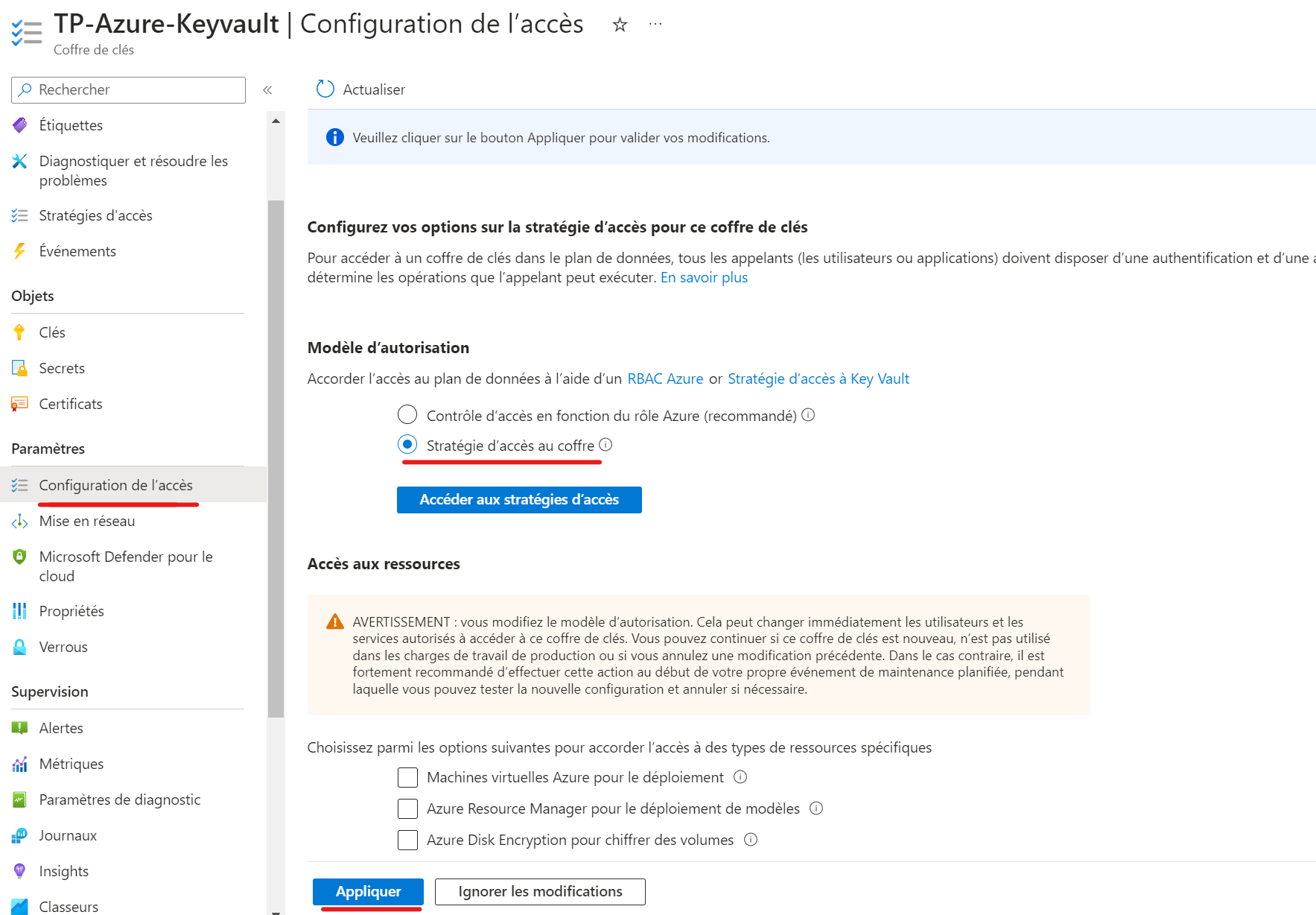This screenshot has height=915, width=1316.
Task: Go to Stratégies d'accès menu item
Action: pos(95,215)
